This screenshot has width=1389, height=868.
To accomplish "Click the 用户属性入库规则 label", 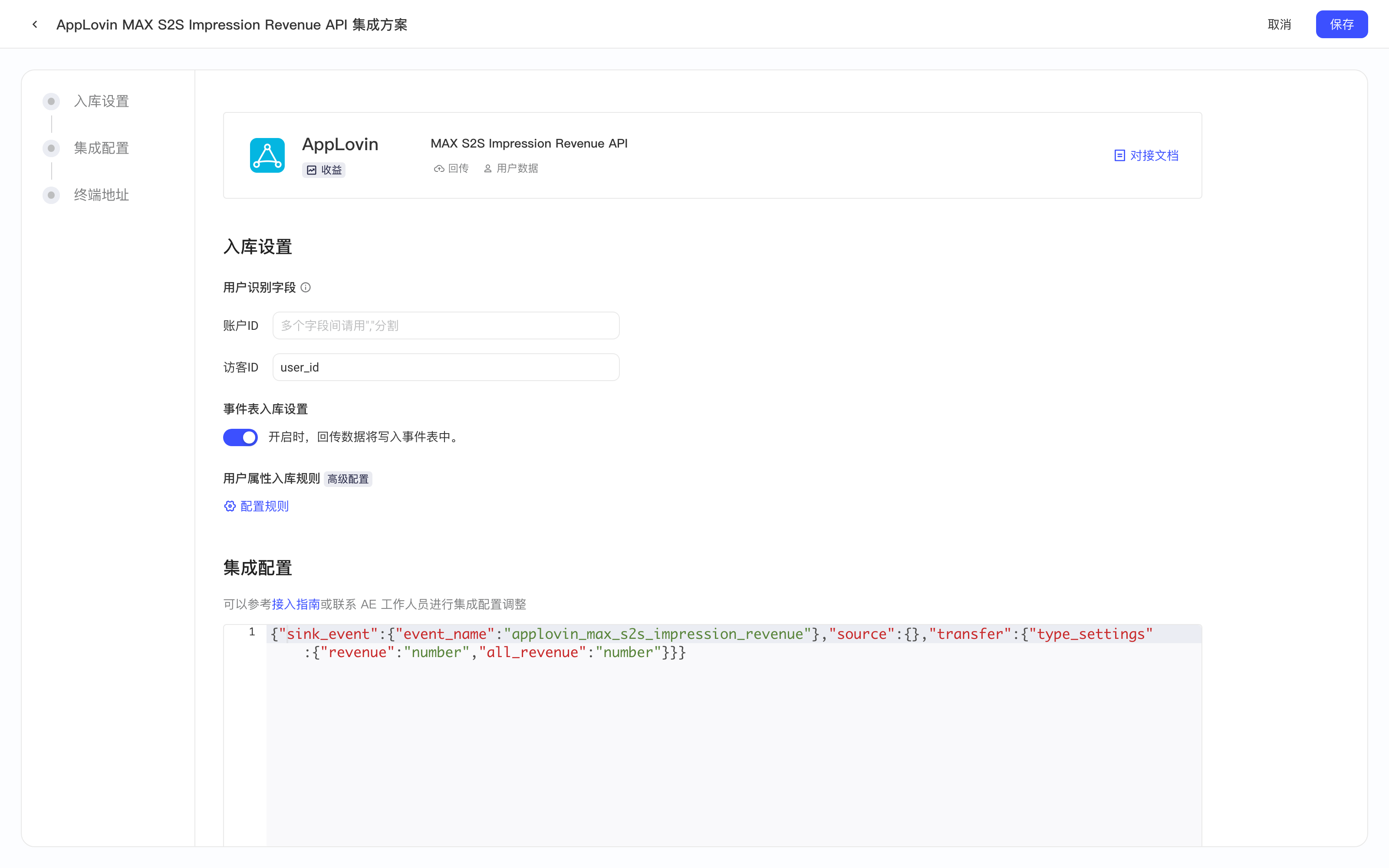I will (271, 479).
